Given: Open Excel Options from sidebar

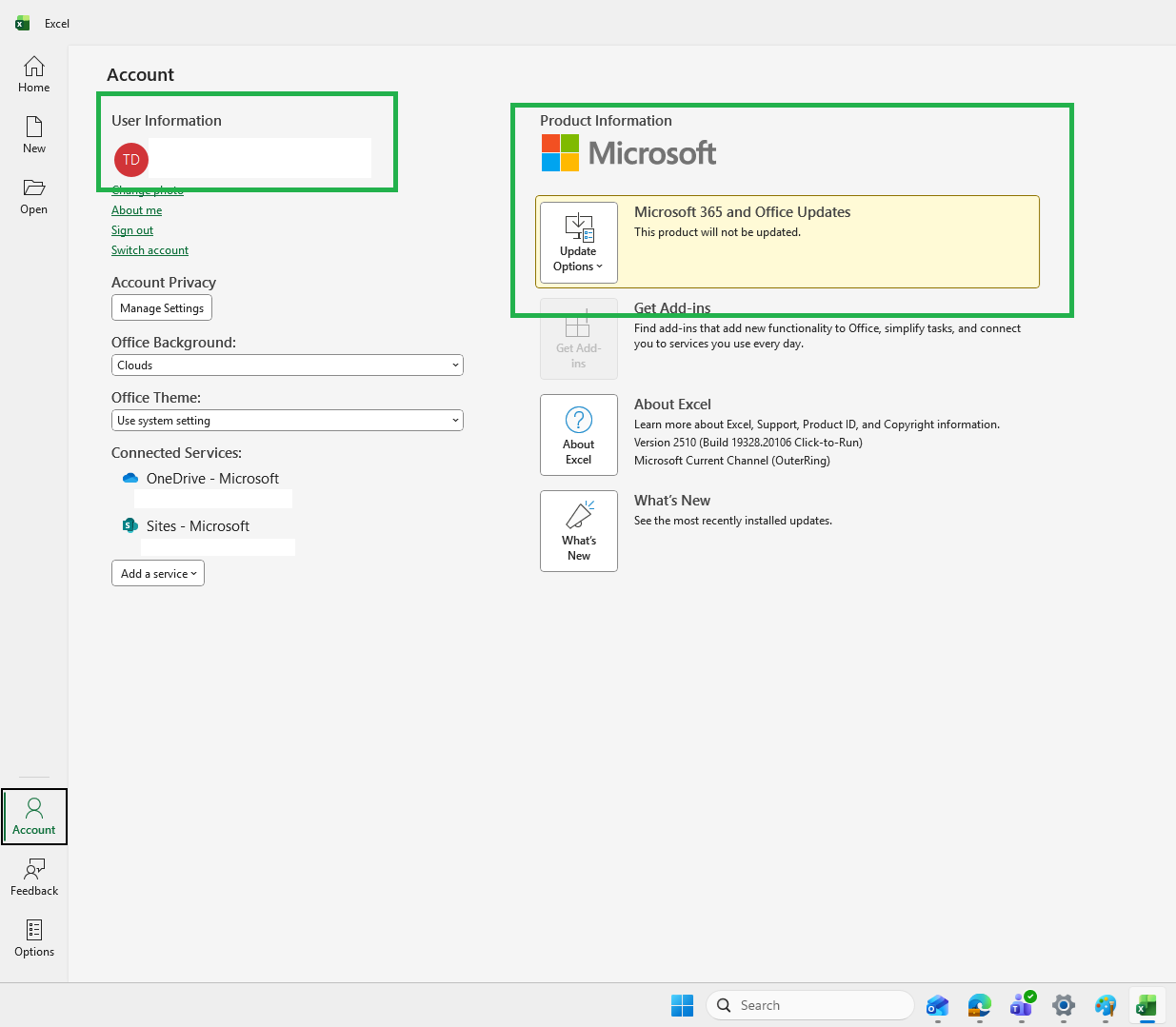Looking at the screenshot, I should tap(33, 938).
